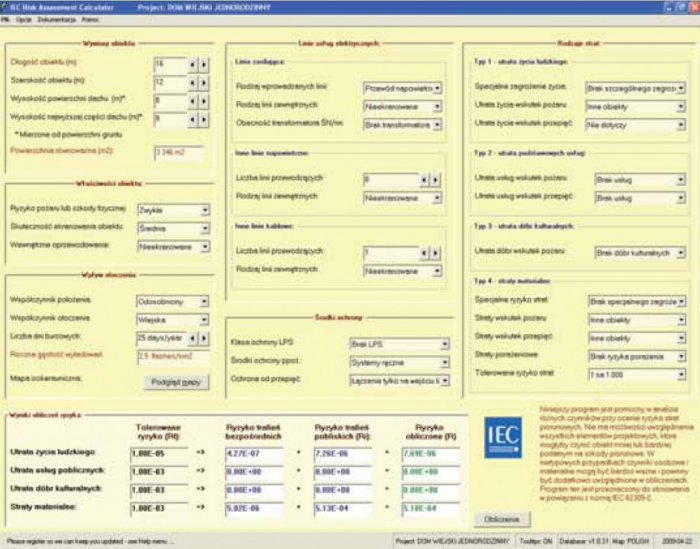Click the 'Please register' status bar message
700x549 pixels.
[90, 541]
